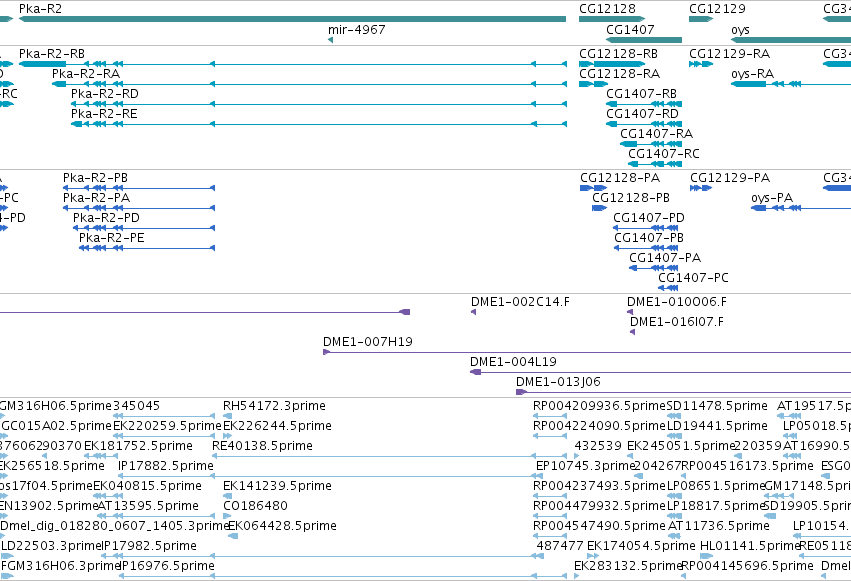
Task: Click EST RP004237493.5prime
Action: [x=599, y=486]
